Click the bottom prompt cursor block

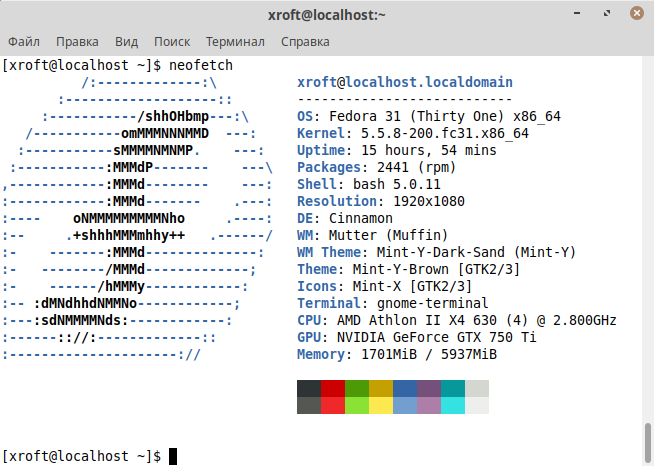point(173,456)
